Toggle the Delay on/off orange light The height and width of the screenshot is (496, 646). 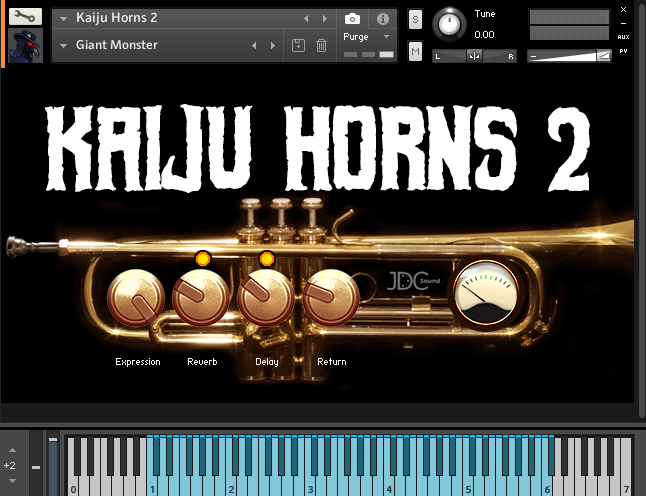pyautogui.click(x=267, y=259)
